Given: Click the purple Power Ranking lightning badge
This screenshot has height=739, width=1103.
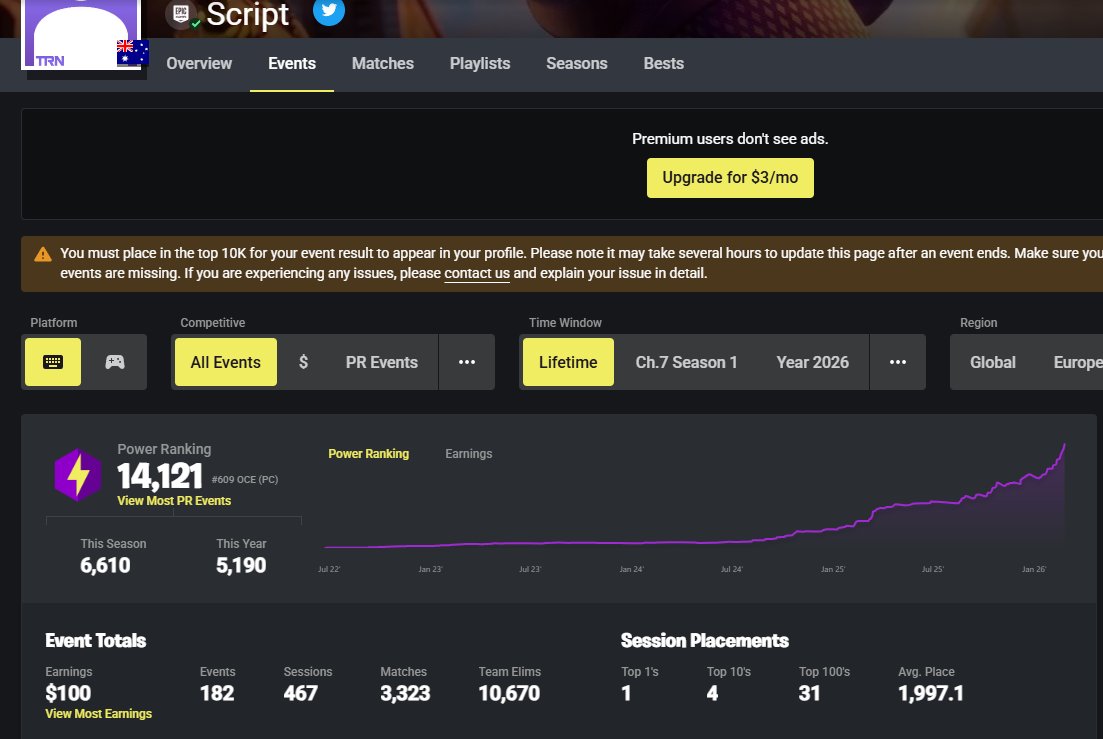Looking at the screenshot, I should coord(77,475).
